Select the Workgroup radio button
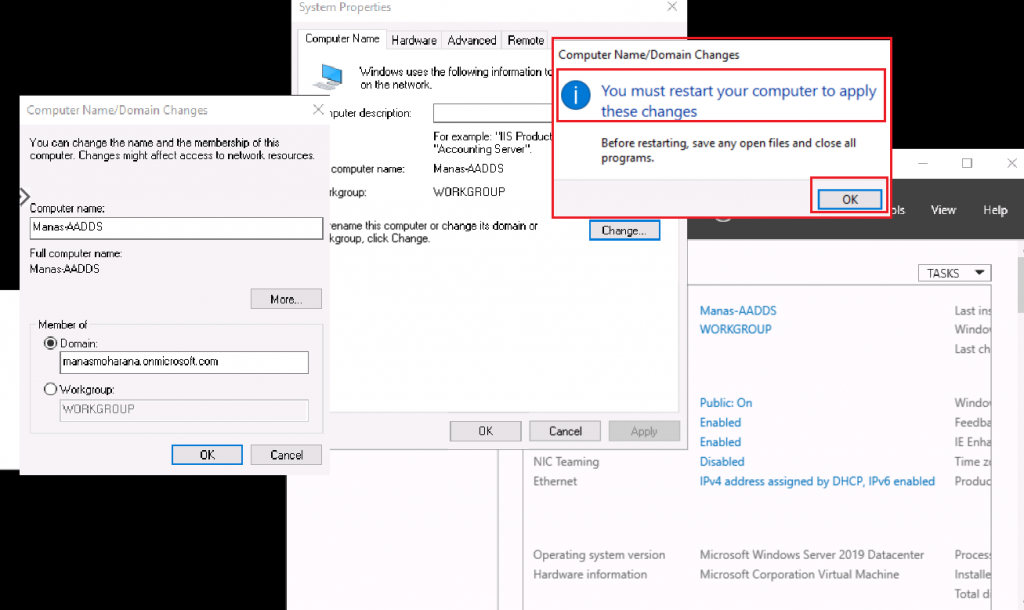 (x=51, y=389)
